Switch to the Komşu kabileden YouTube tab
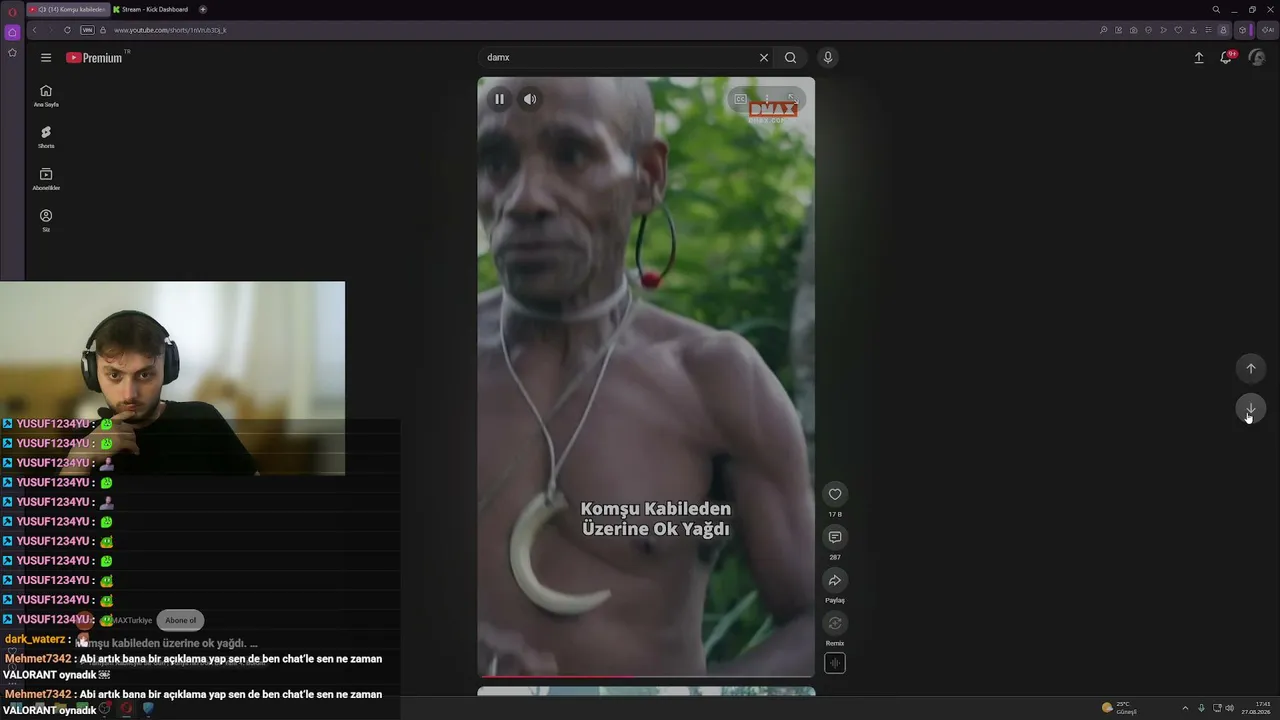 (x=67, y=9)
